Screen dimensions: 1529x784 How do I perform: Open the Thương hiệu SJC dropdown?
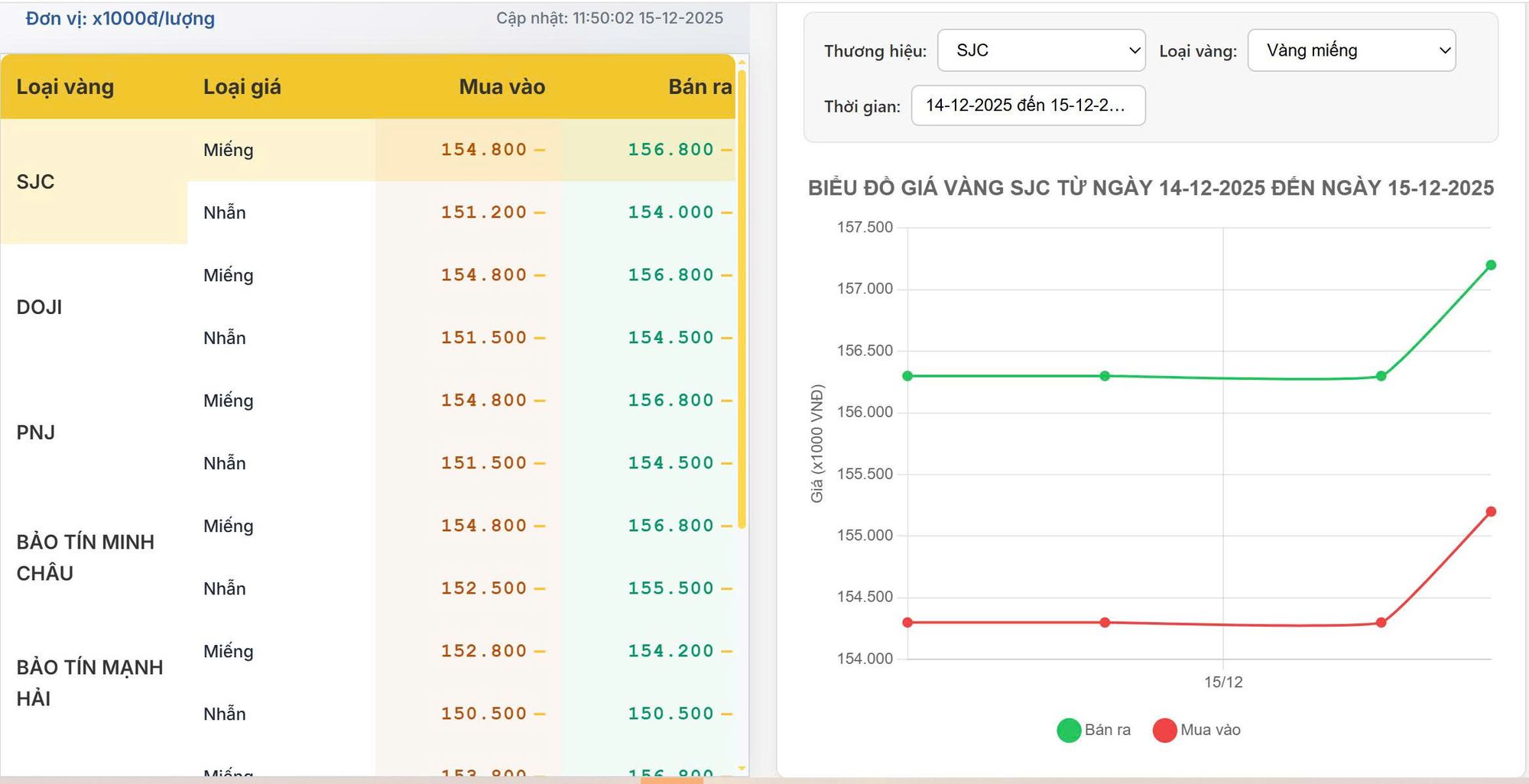[x=1040, y=50]
